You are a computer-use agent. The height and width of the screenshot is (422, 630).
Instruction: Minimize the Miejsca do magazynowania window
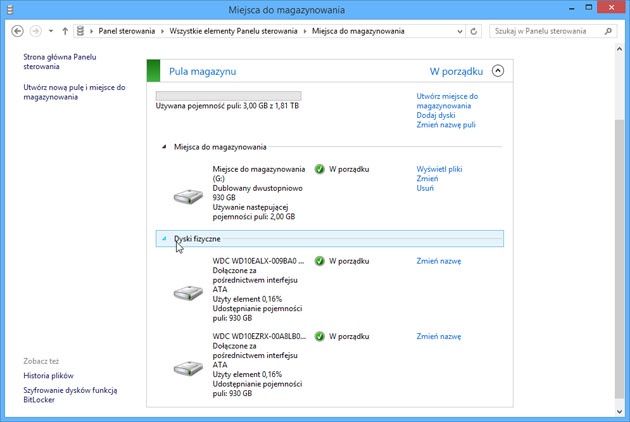(571, 8)
